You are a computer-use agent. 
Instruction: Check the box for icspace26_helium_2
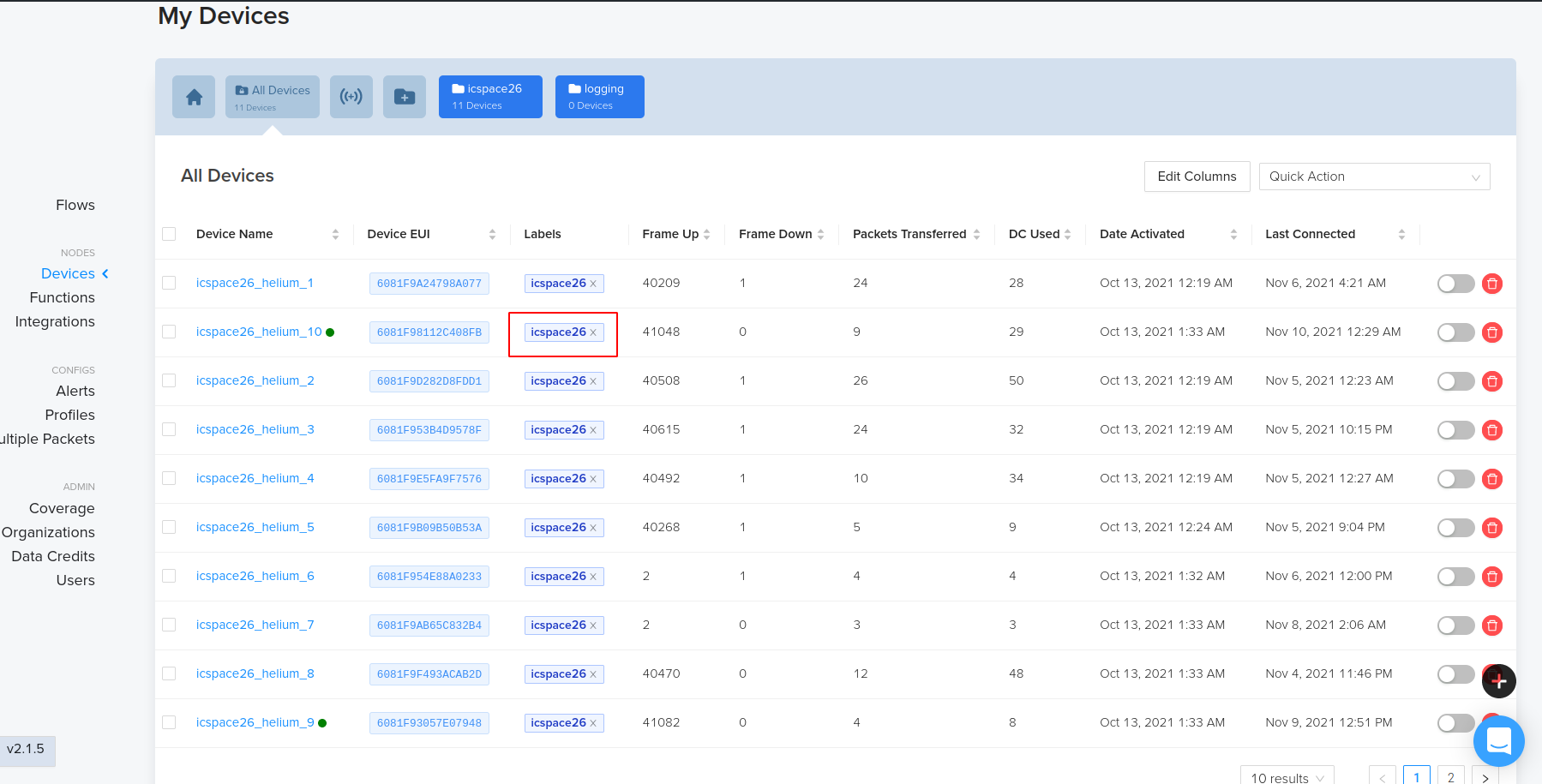[169, 380]
